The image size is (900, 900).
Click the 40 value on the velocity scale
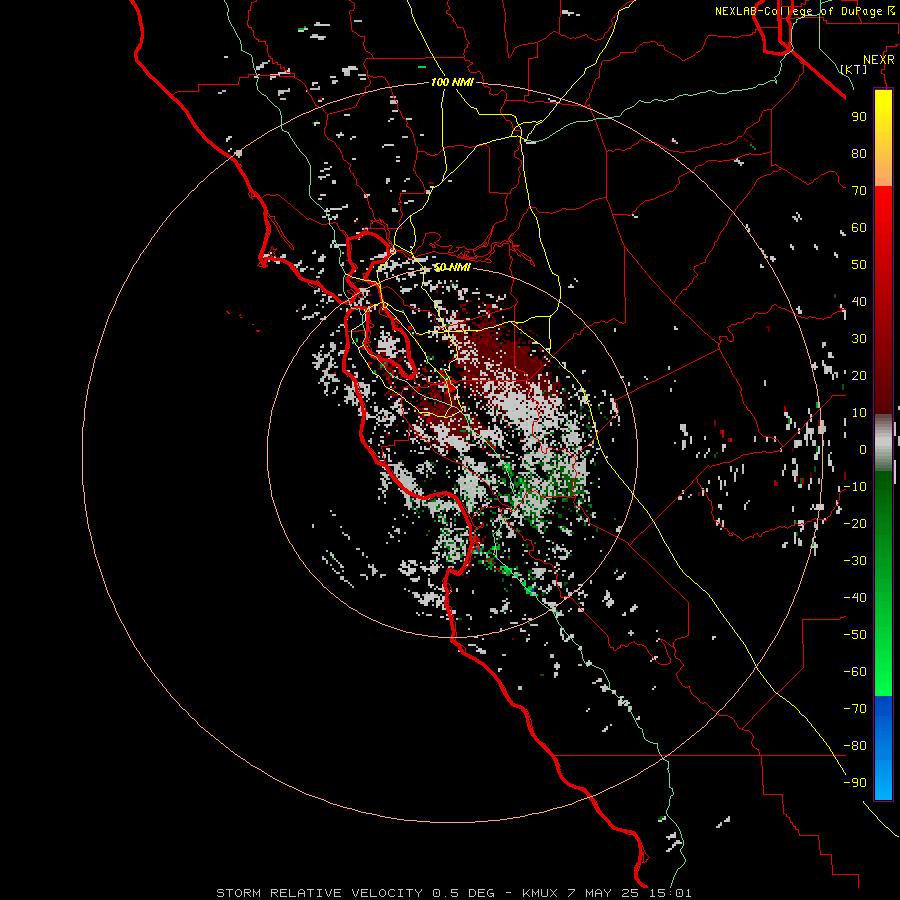[x=859, y=301]
